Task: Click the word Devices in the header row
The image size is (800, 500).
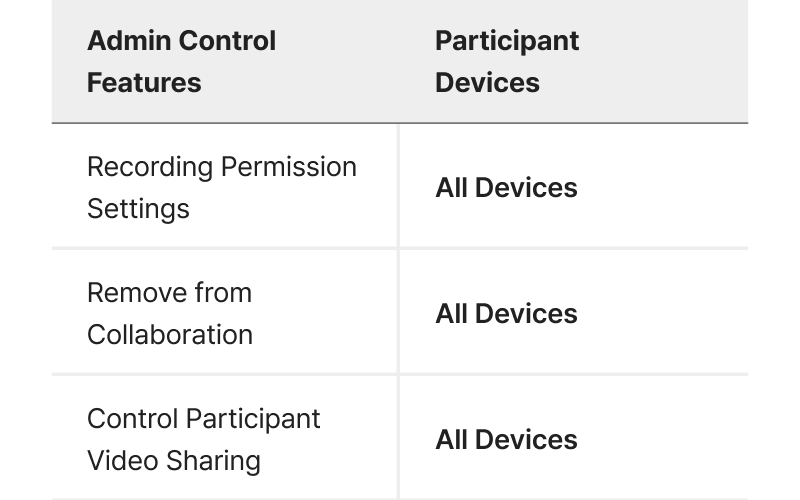Action: (x=487, y=83)
